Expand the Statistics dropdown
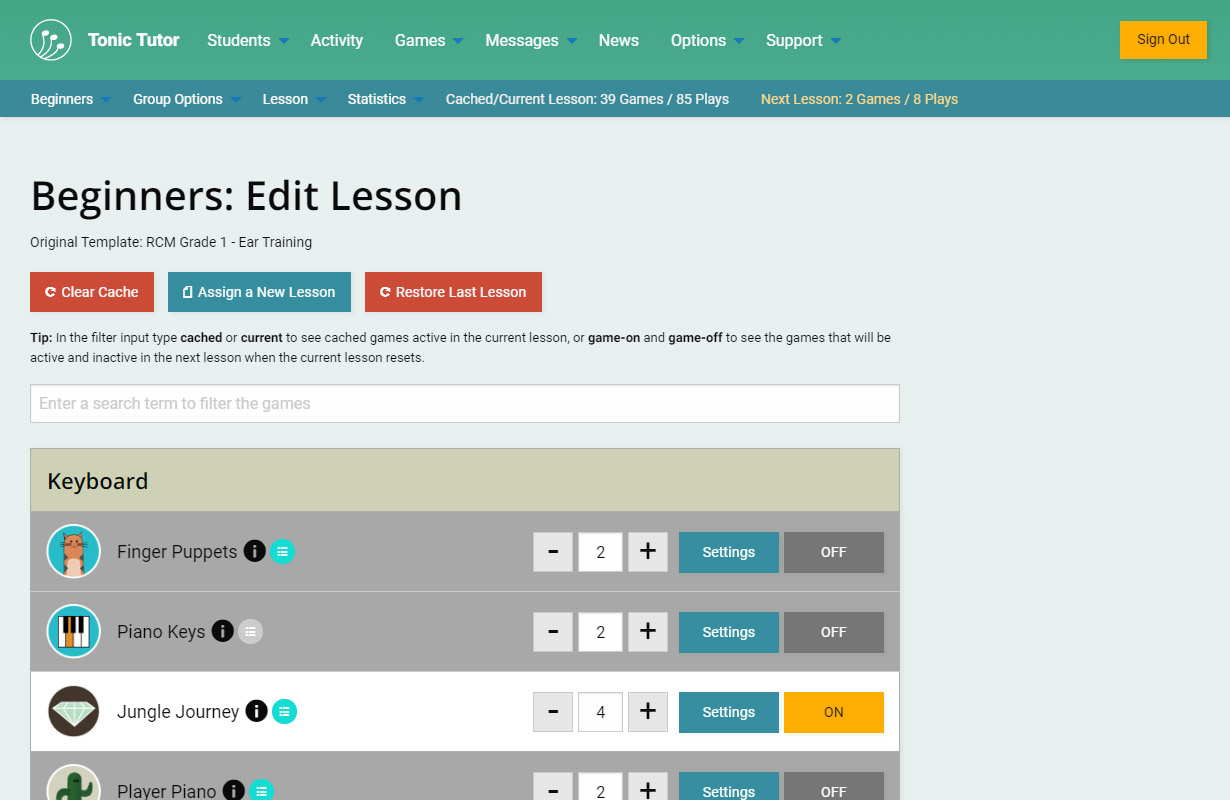 click(x=385, y=99)
